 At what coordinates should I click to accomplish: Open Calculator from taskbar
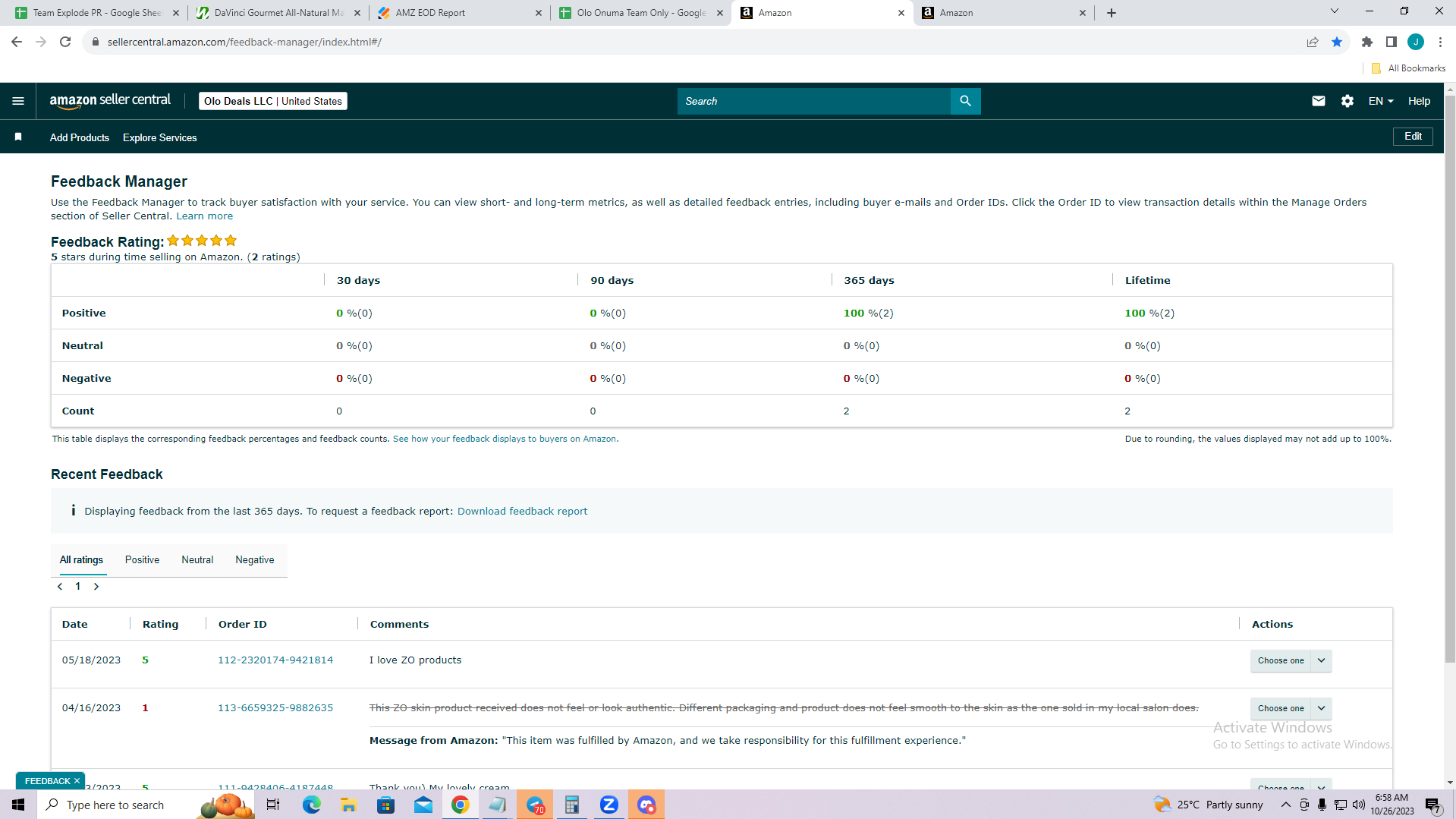(572, 805)
